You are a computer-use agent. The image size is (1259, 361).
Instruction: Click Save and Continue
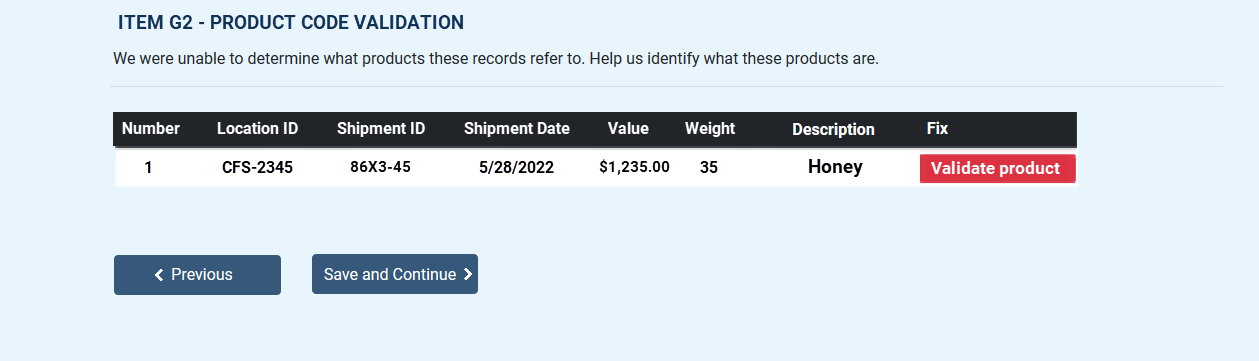(395, 274)
